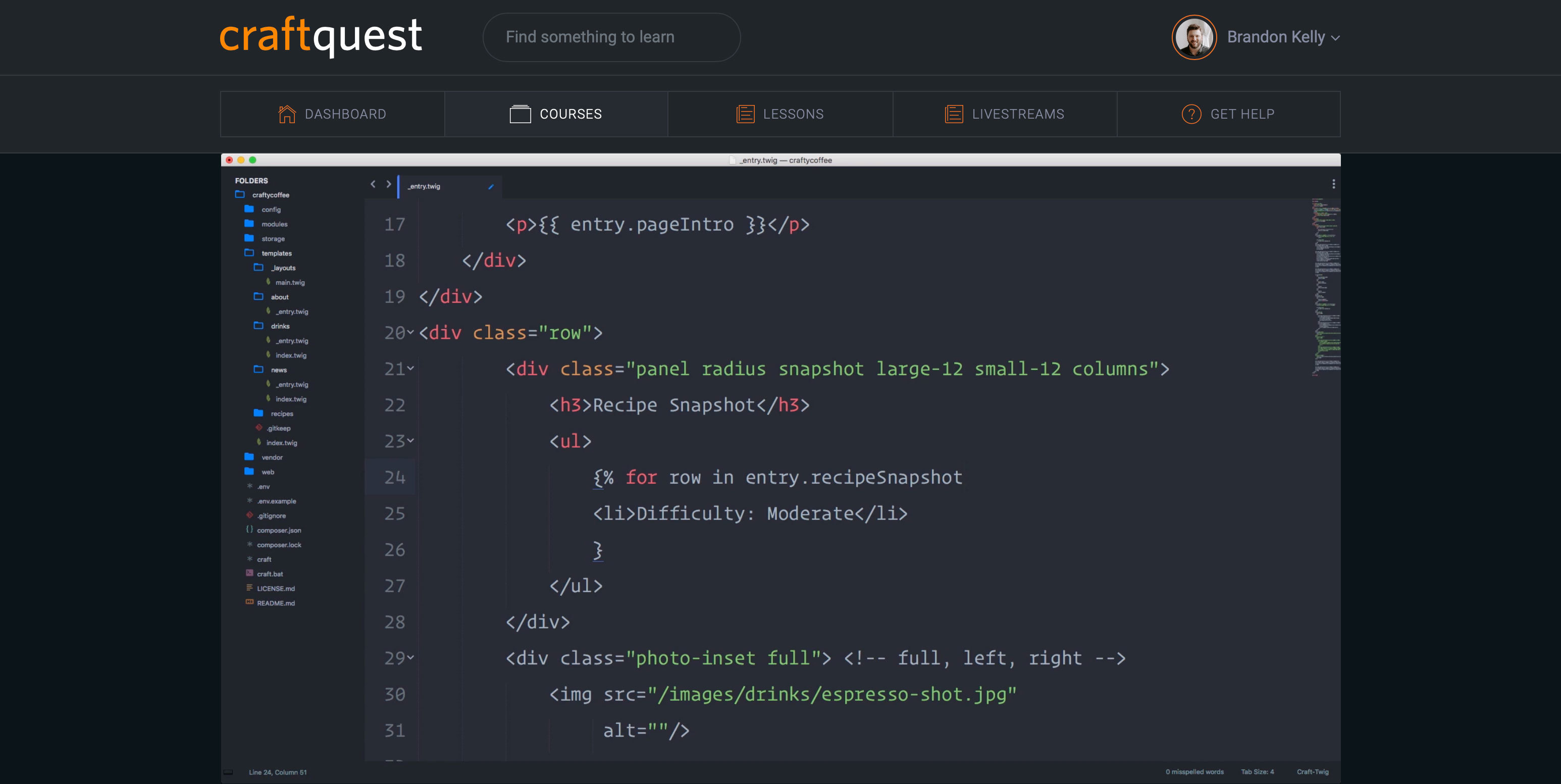
Task: Click the Livestreams list icon
Action: [954, 114]
